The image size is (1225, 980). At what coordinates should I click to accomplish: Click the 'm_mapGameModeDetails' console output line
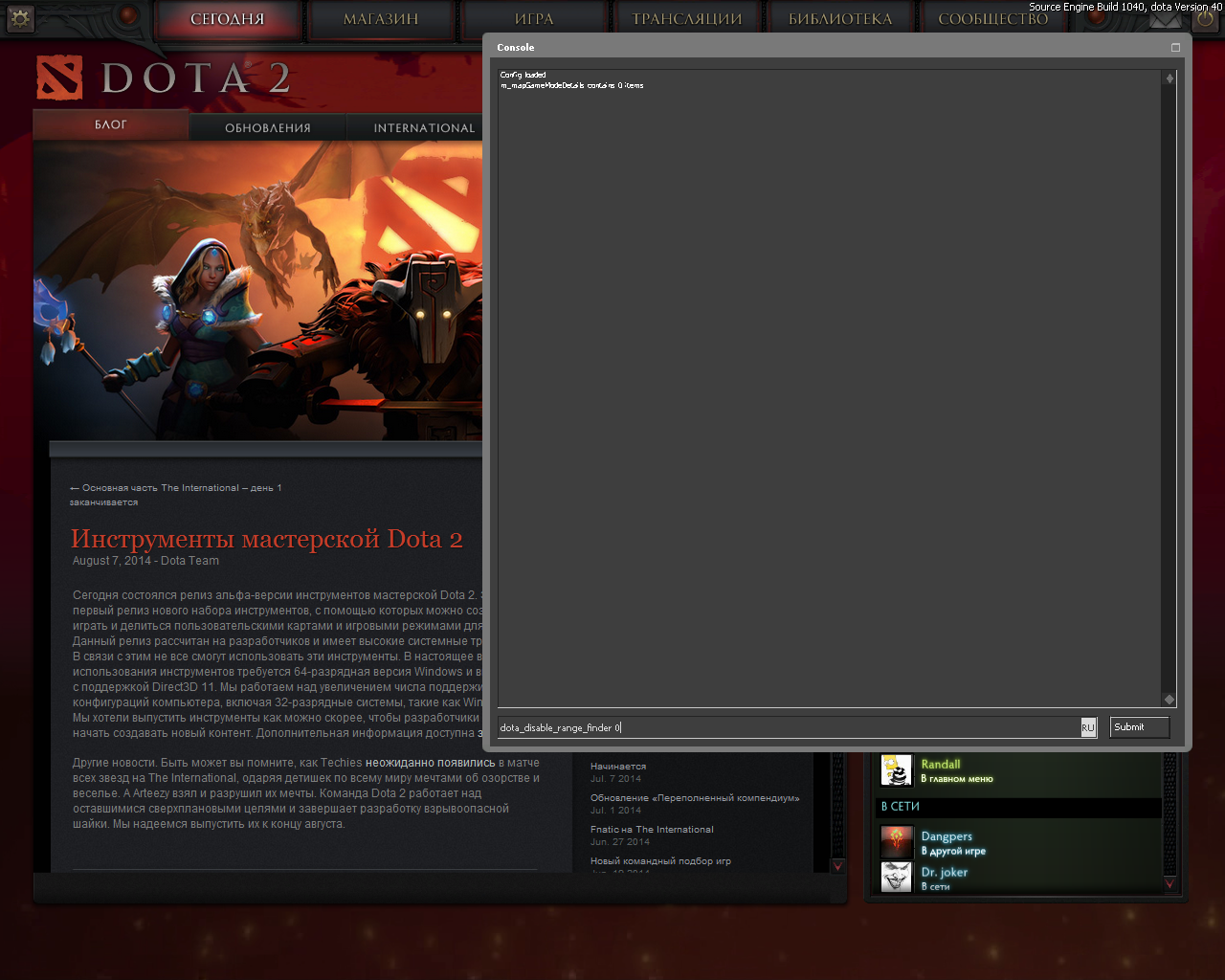pos(571,85)
